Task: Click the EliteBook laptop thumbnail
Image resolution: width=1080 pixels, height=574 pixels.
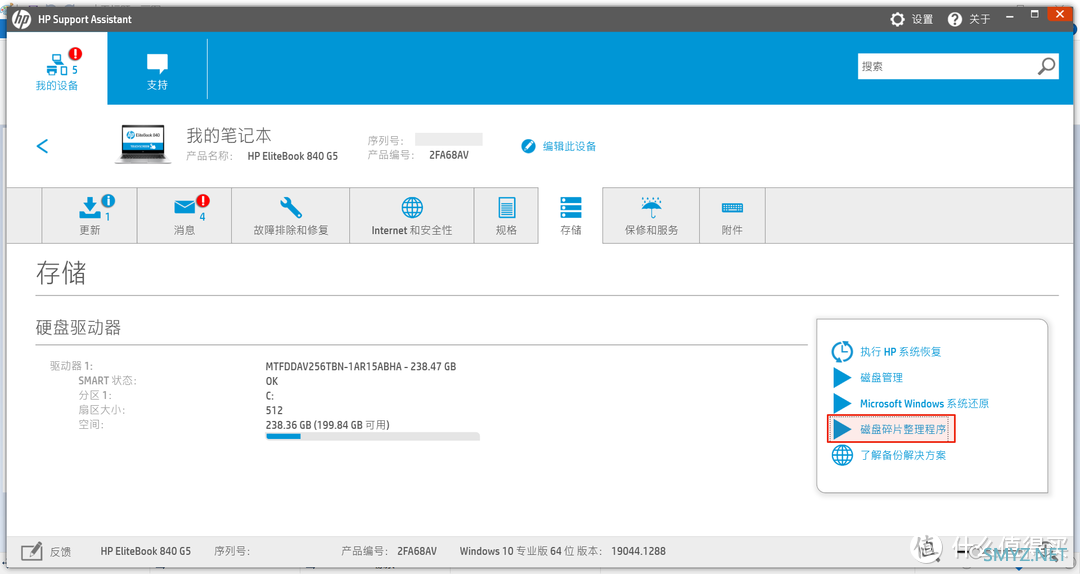Action: 143,144
